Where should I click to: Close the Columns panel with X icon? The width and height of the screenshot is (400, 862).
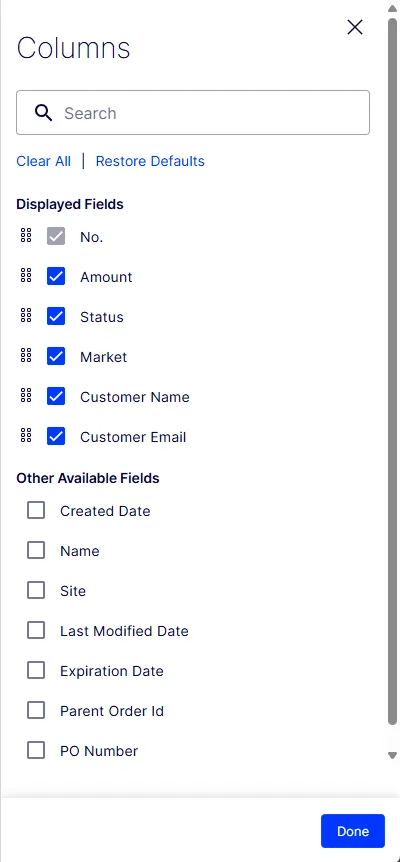point(355,27)
